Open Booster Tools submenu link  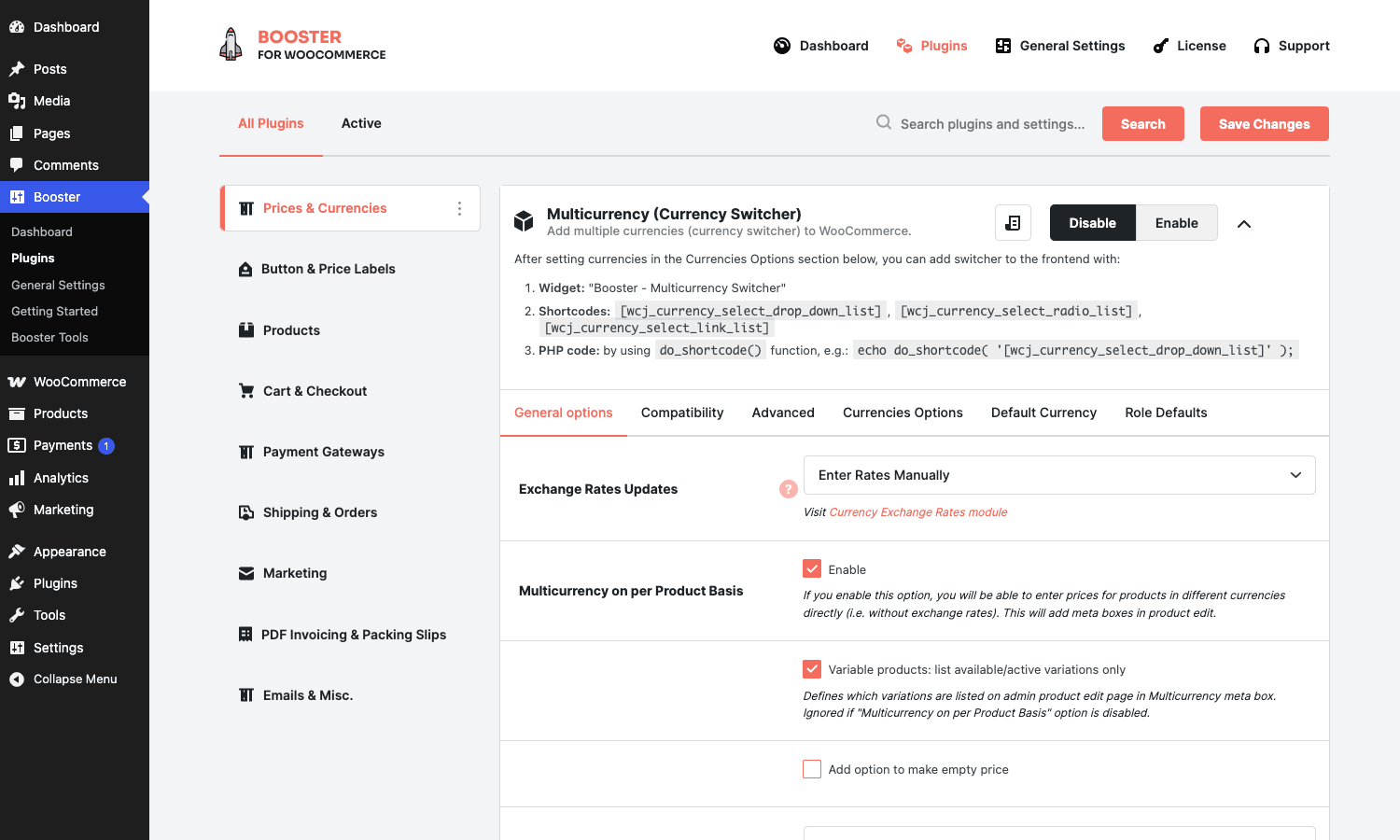49,337
